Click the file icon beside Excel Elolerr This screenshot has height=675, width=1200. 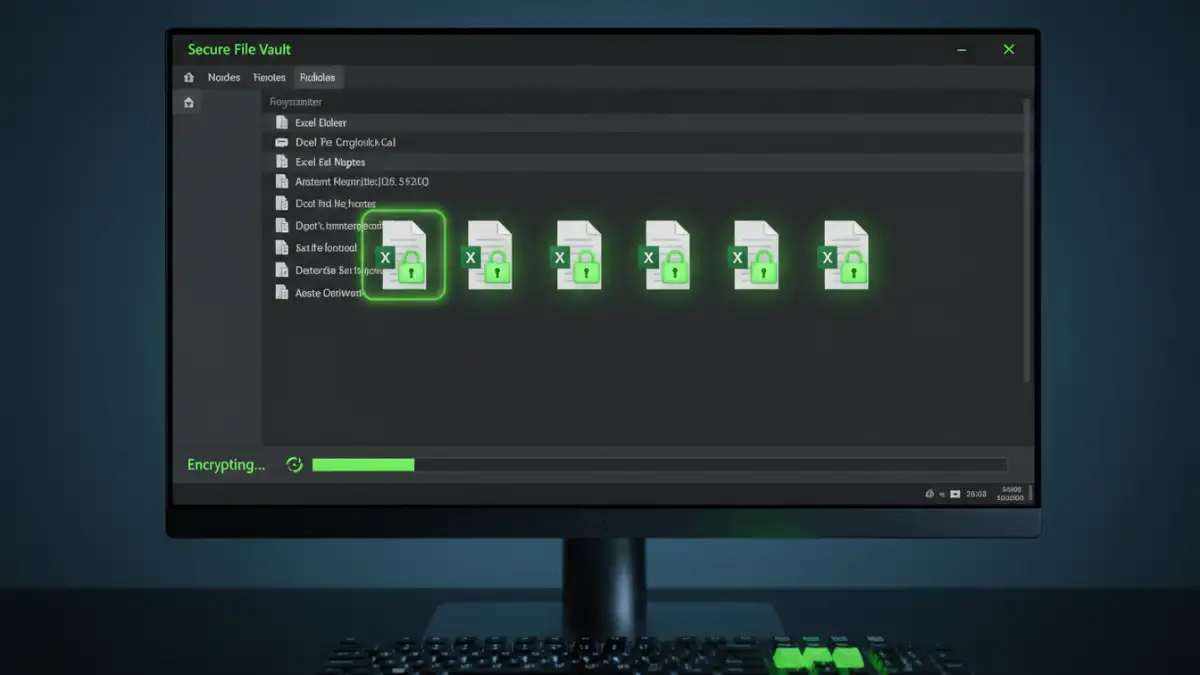click(x=282, y=122)
